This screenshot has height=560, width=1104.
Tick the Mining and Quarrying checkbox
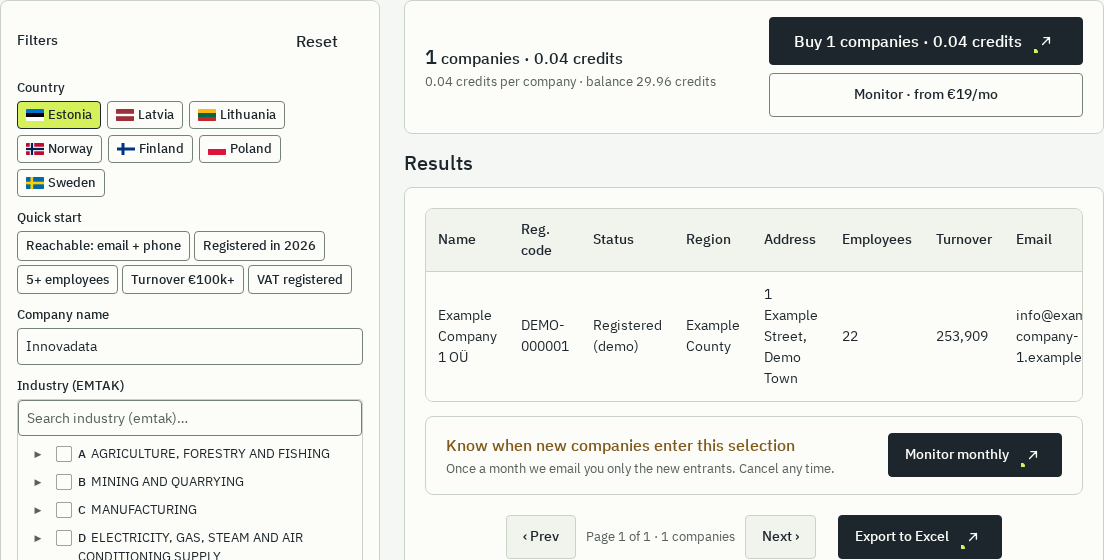64,482
